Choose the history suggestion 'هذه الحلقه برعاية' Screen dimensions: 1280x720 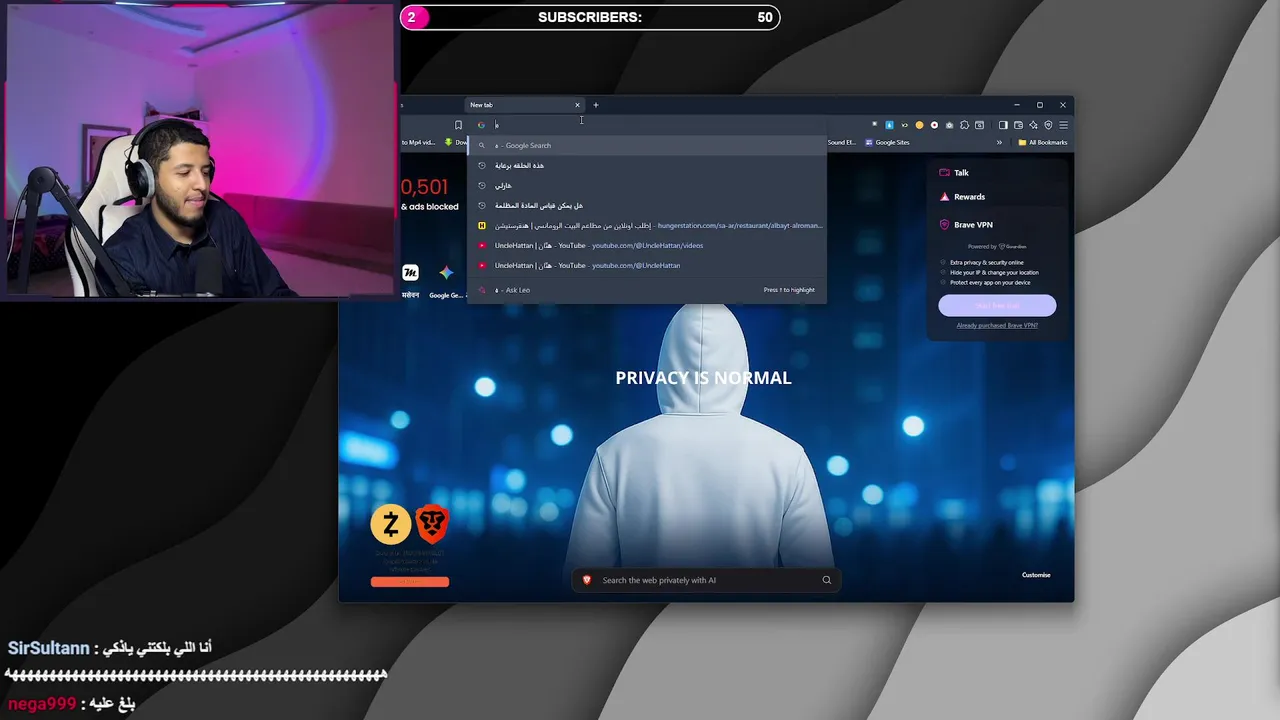click(647, 165)
